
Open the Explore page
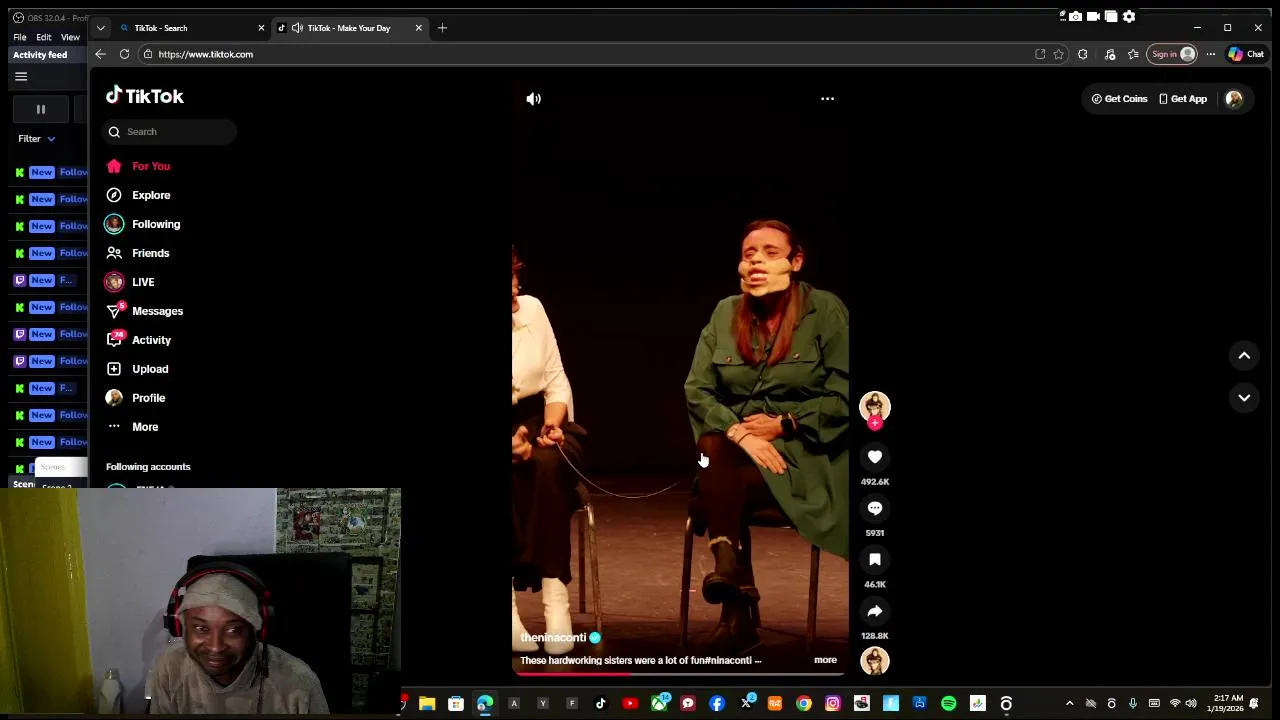tap(139, 195)
